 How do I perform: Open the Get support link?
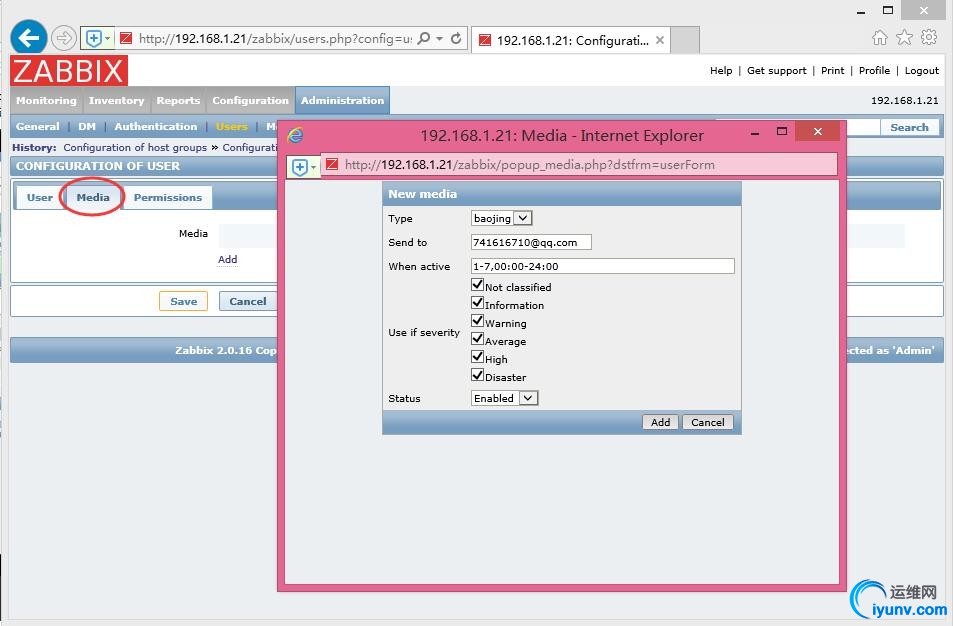777,71
